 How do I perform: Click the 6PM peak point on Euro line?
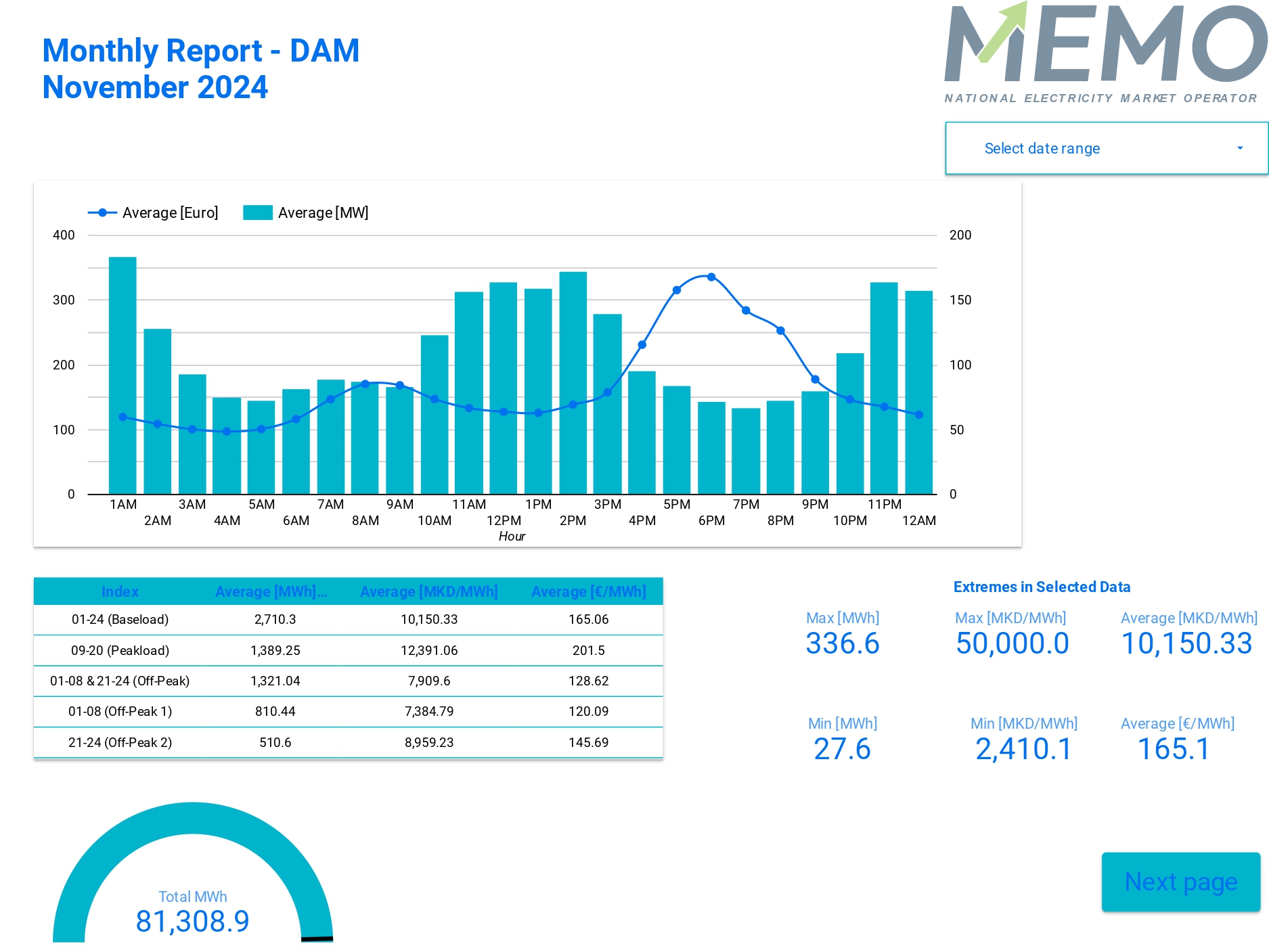[711, 277]
